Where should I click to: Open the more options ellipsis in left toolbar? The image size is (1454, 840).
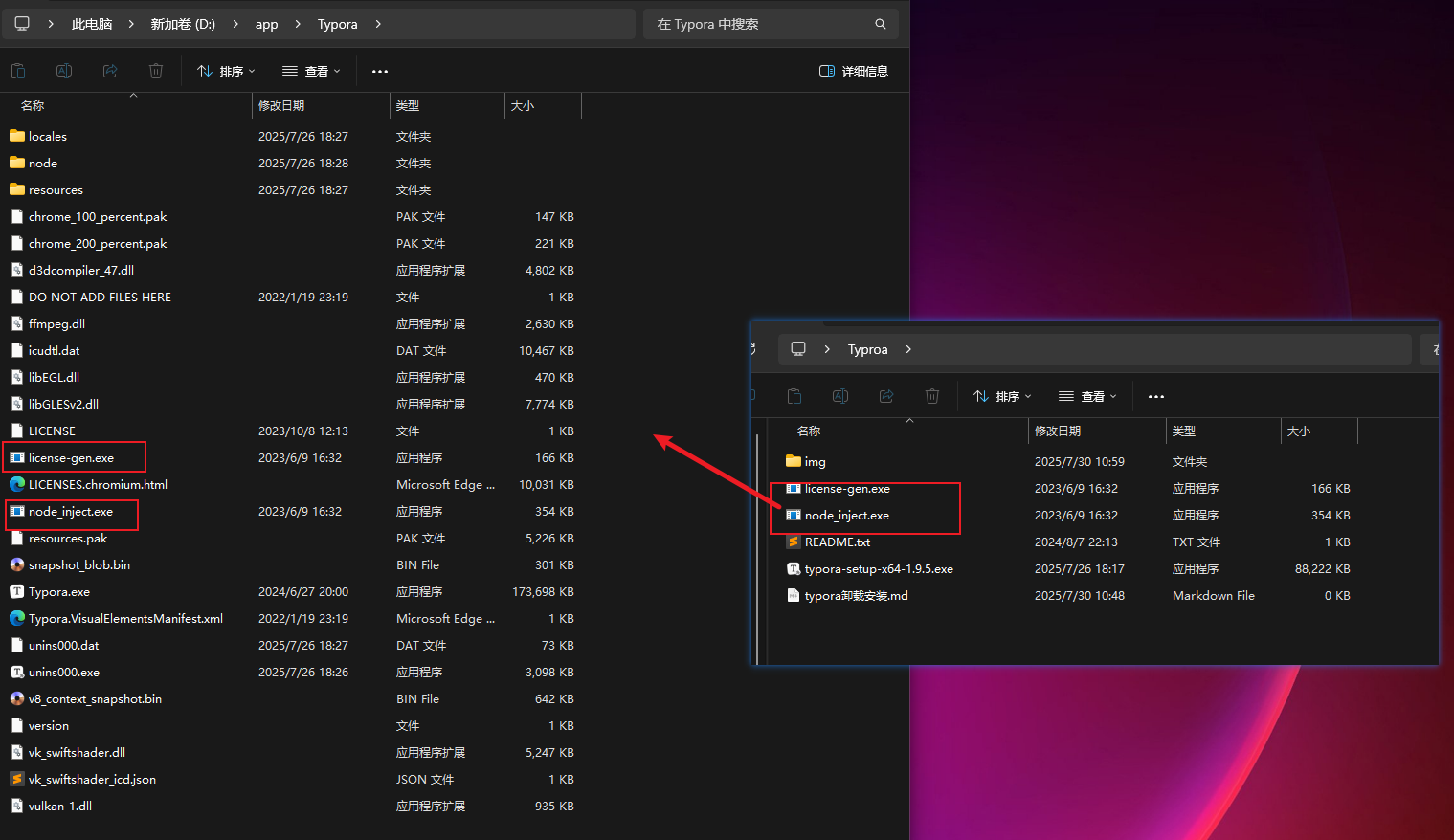[380, 71]
